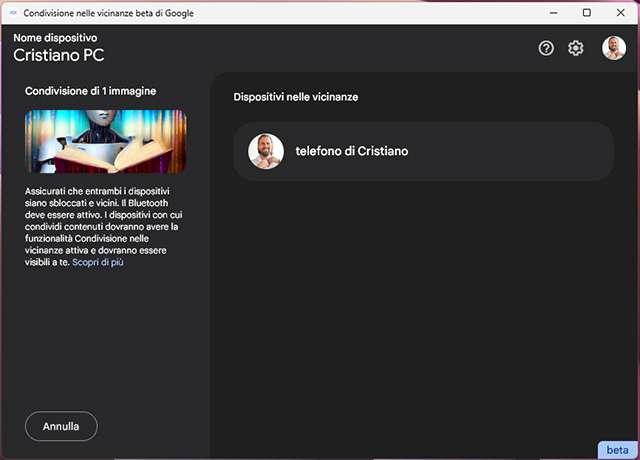The width and height of the screenshot is (640, 460).
Task: Open the help question mark icon
Action: [x=546, y=48]
